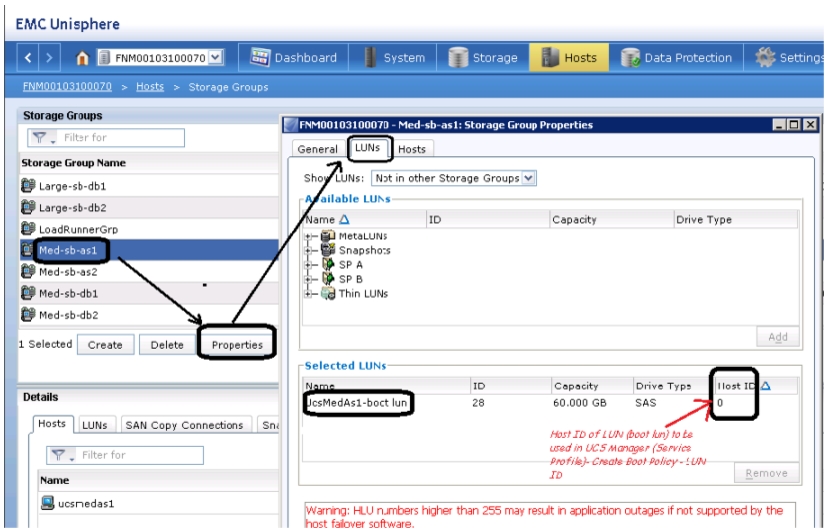Expand the Snapshots tree node
The width and height of the screenshot is (825, 531).
coord(308,251)
